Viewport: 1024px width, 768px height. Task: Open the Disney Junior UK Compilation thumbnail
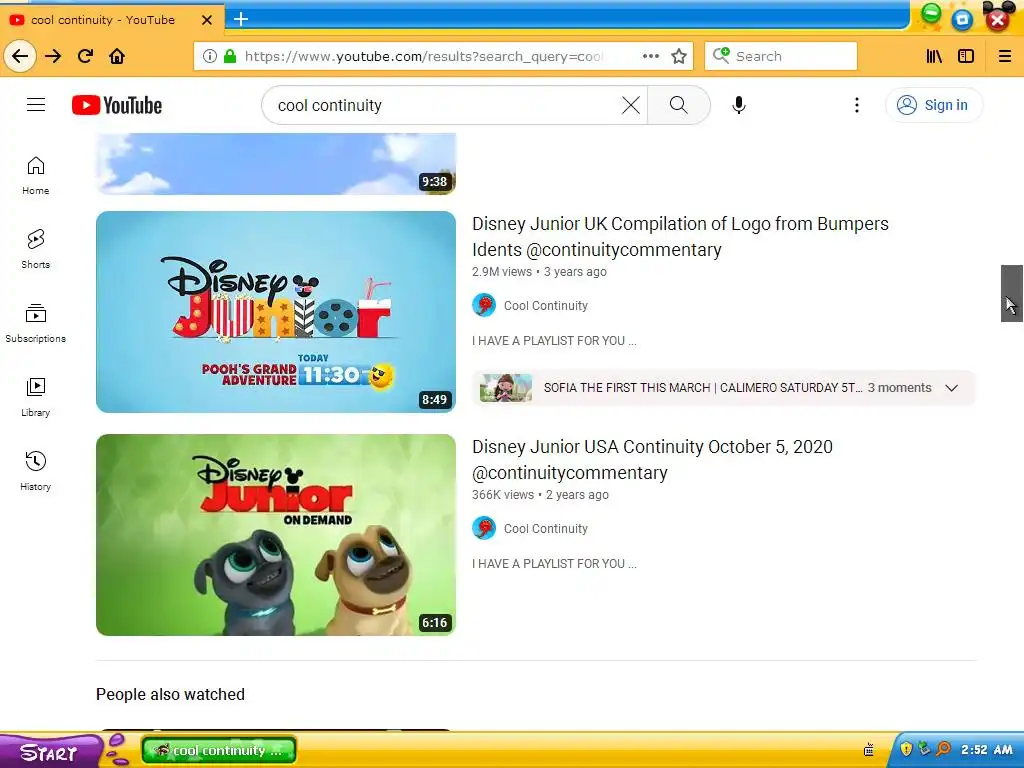coord(276,312)
